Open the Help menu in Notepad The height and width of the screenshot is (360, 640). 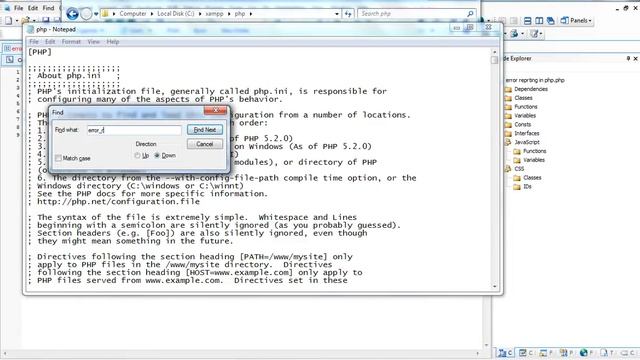click(113, 42)
